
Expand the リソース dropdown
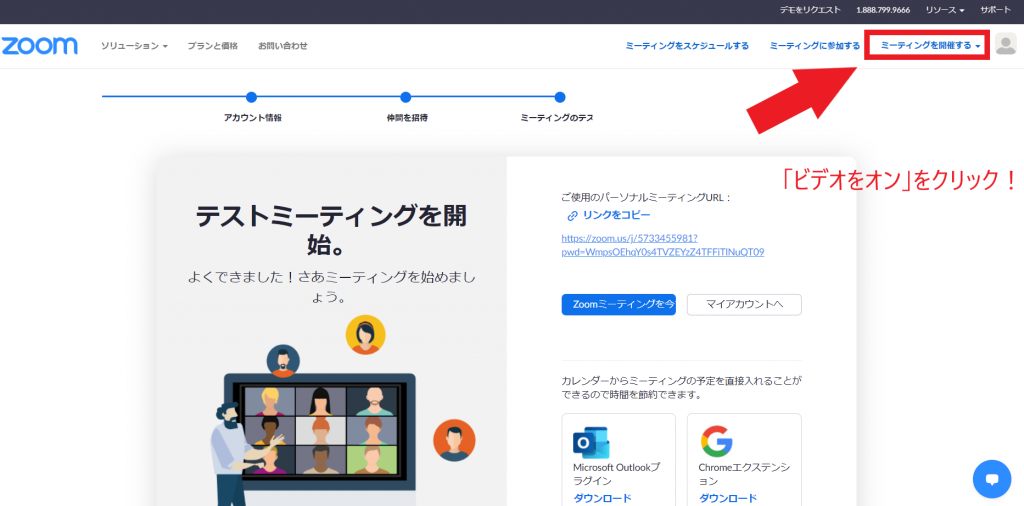pos(944,10)
